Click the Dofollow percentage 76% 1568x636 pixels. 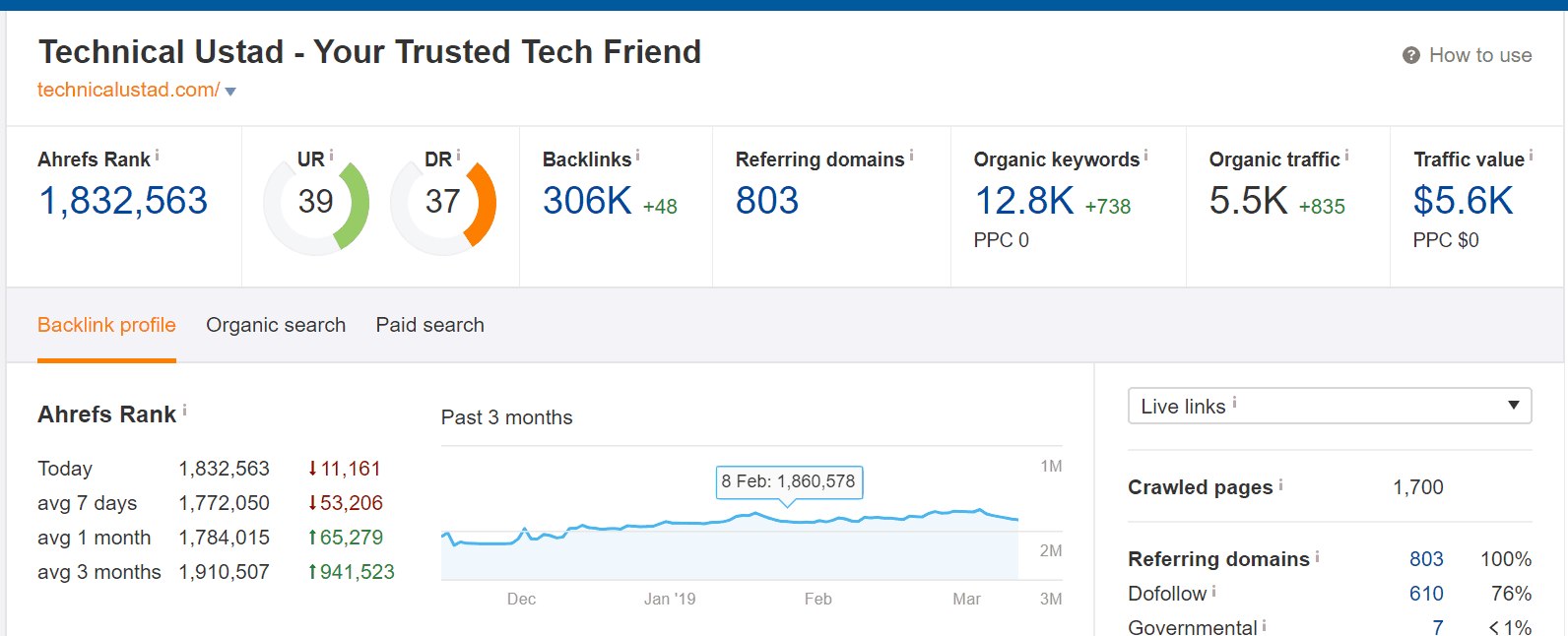click(x=1511, y=594)
